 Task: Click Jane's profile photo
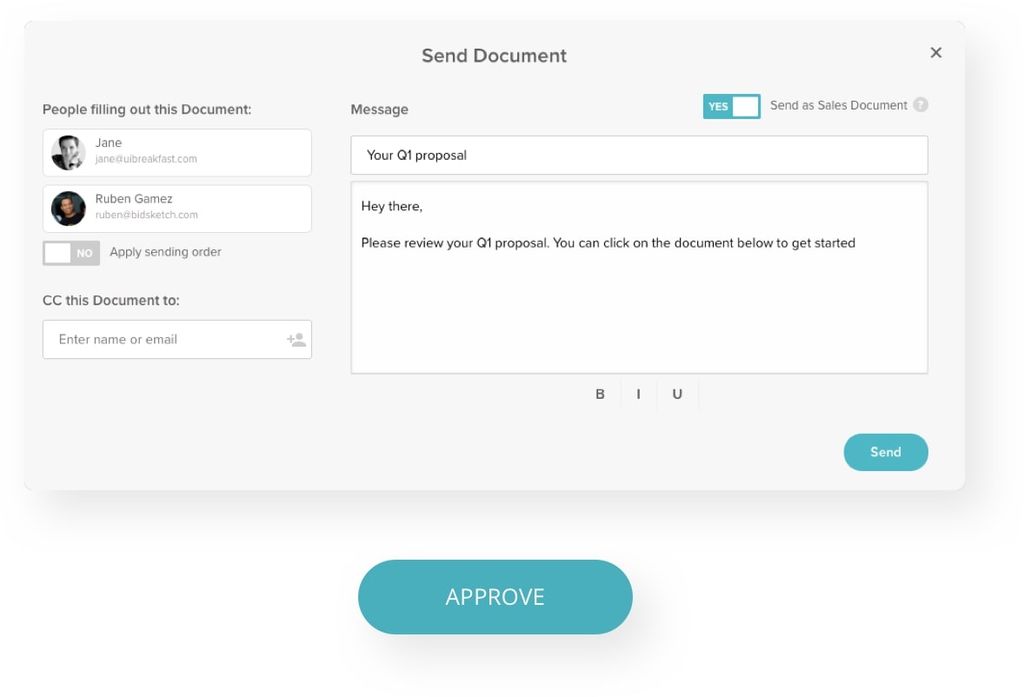point(67,152)
